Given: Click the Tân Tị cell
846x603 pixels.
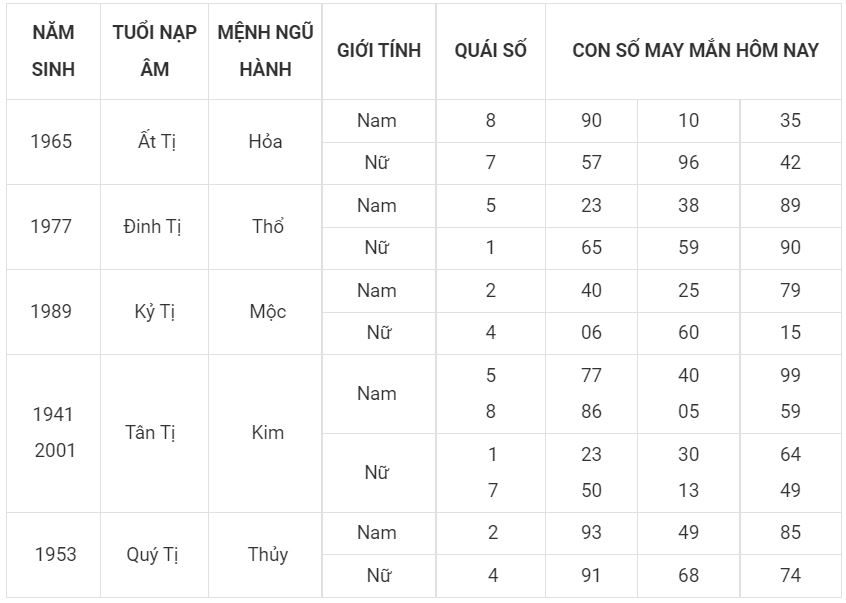Looking at the screenshot, I should (154, 433).
